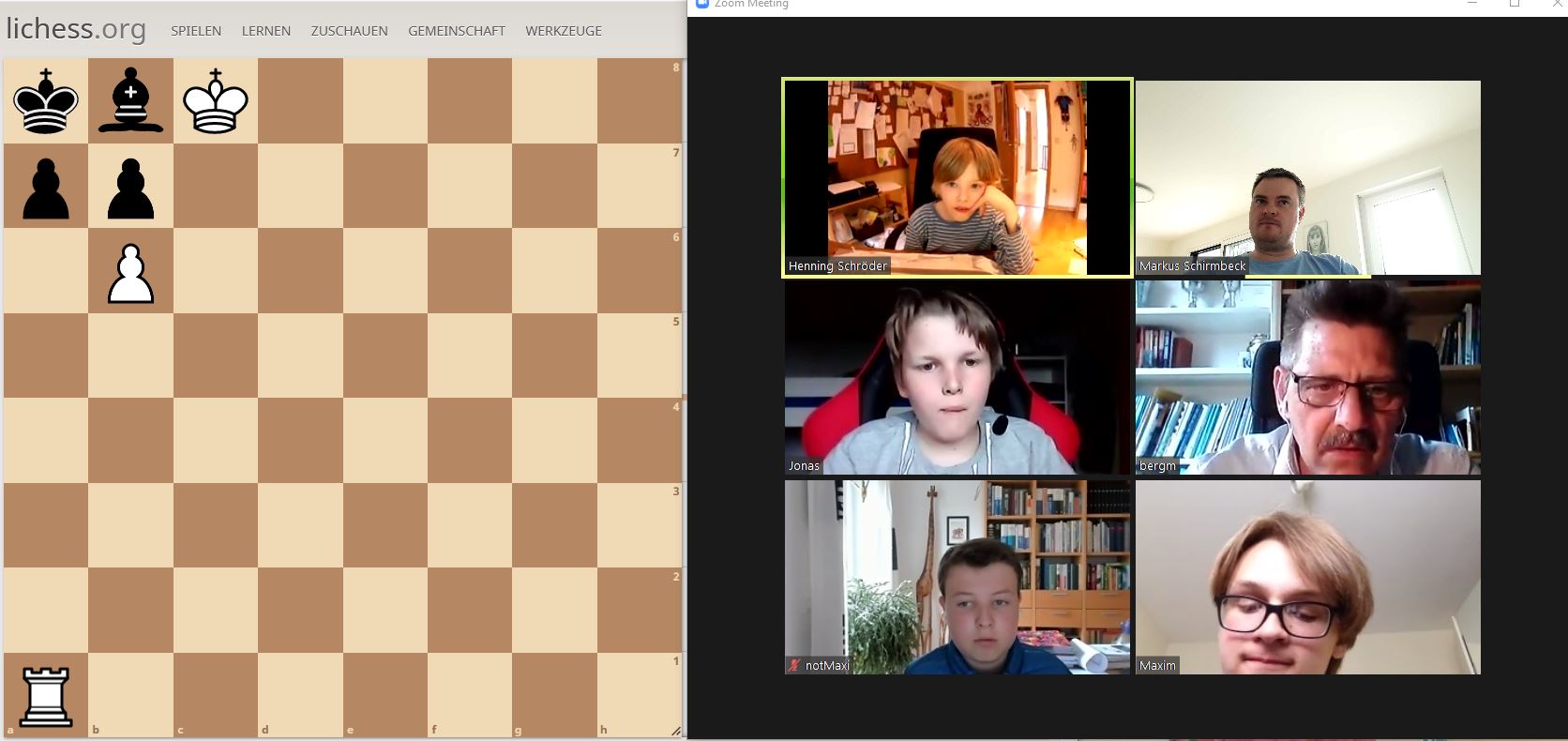The image size is (1568, 741).
Task: Select Henning Schröder's video tile
Action: click(957, 177)
